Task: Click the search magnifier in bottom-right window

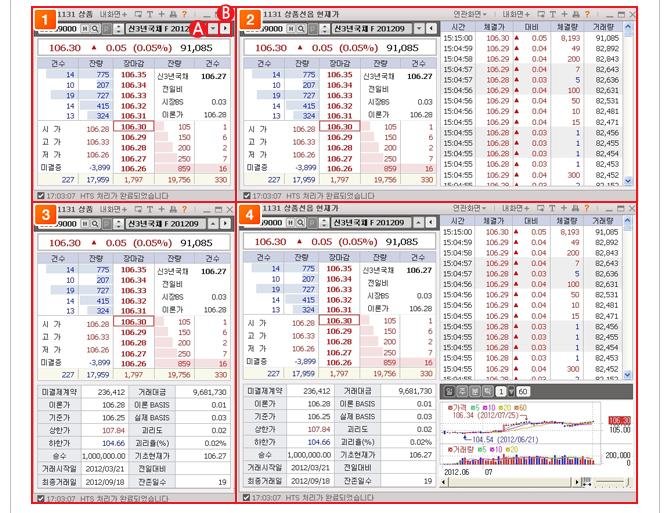Action: click(300, 223)
